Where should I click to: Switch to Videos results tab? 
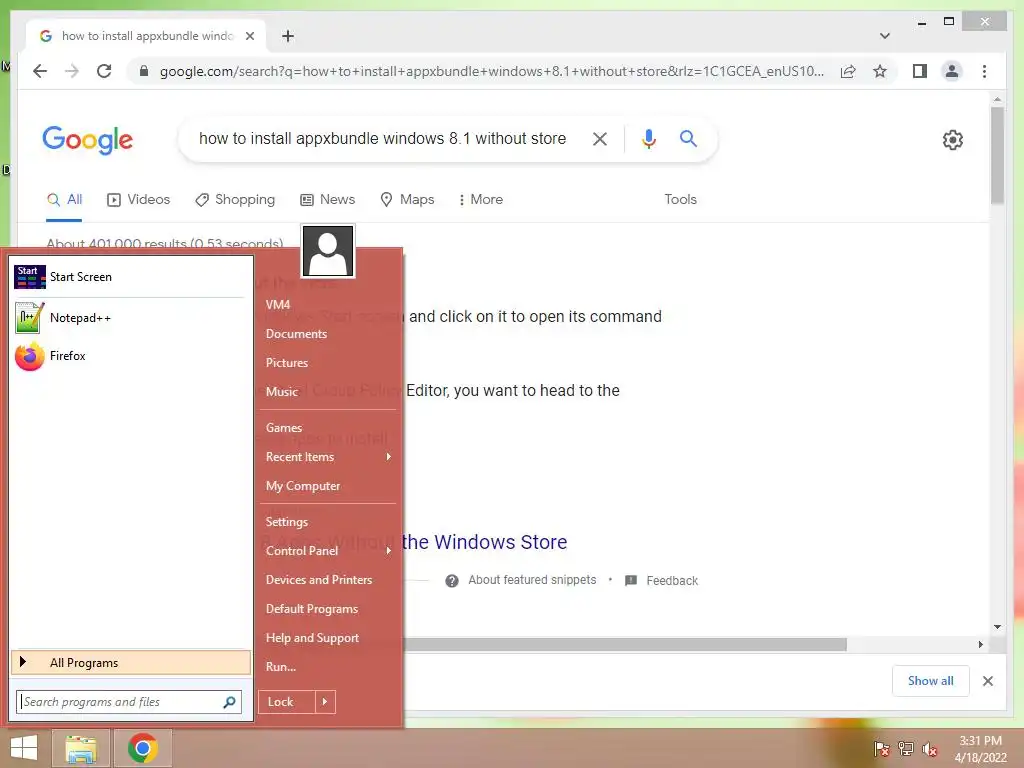click(138, 200)
